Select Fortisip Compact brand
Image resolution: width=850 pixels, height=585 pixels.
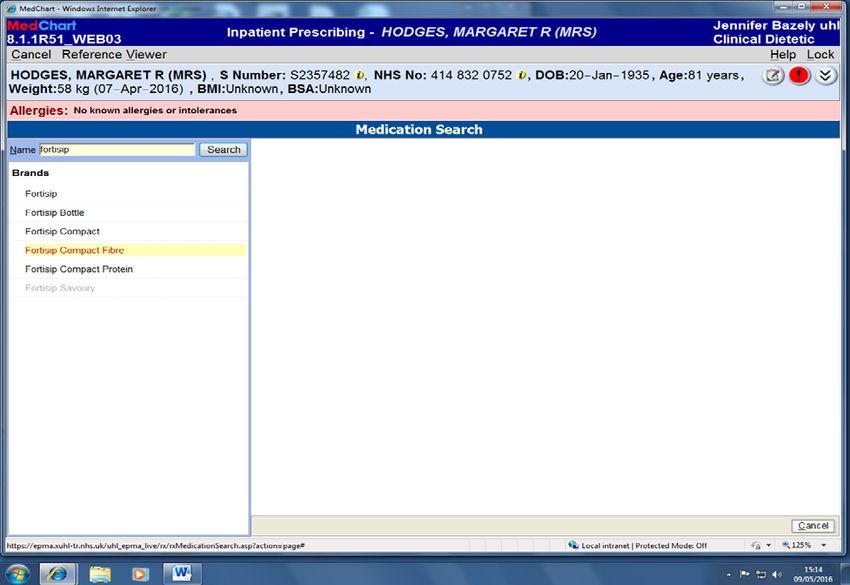point(62,232)
